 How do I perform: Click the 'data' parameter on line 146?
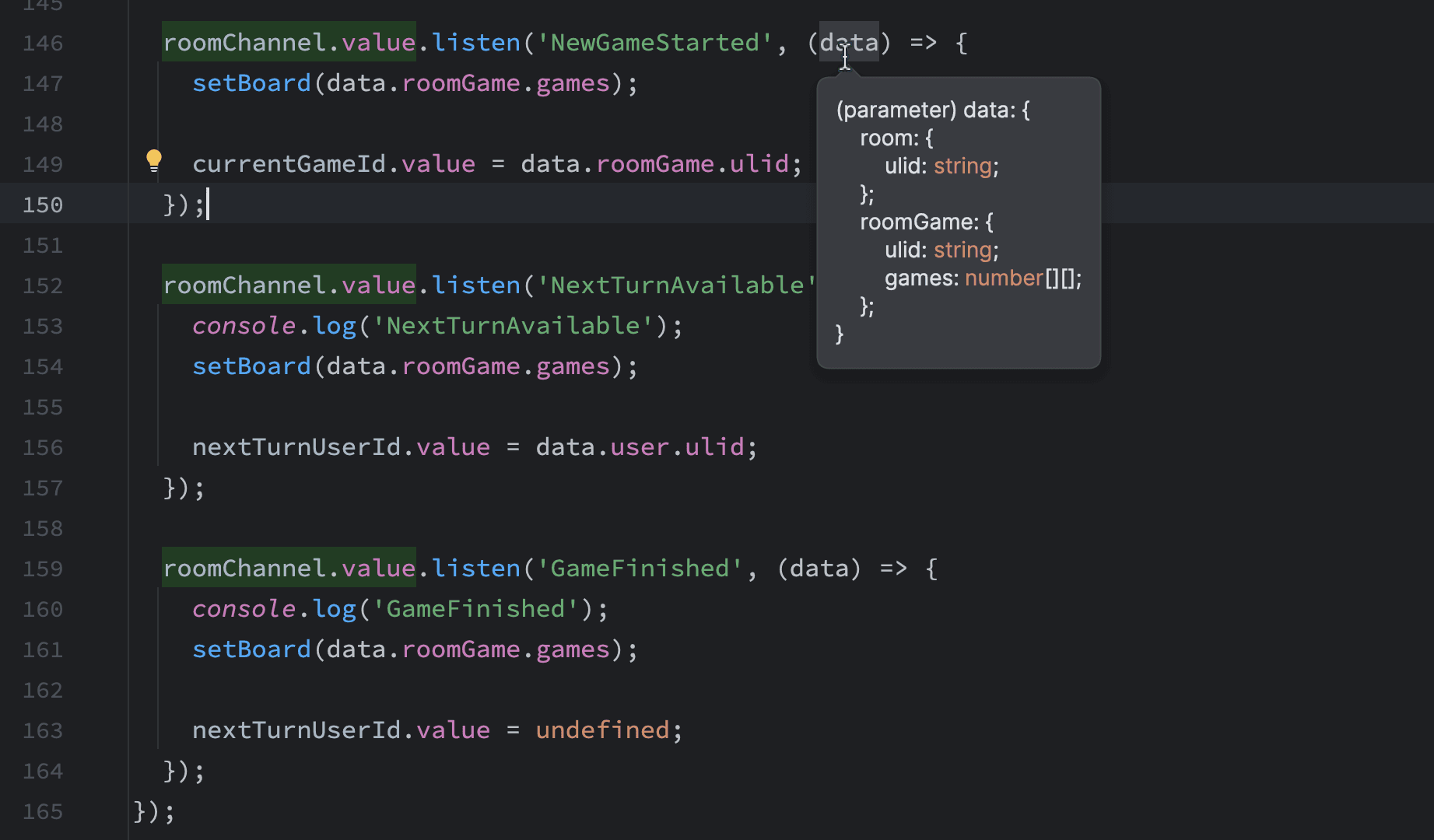click(x=849, y=43)
